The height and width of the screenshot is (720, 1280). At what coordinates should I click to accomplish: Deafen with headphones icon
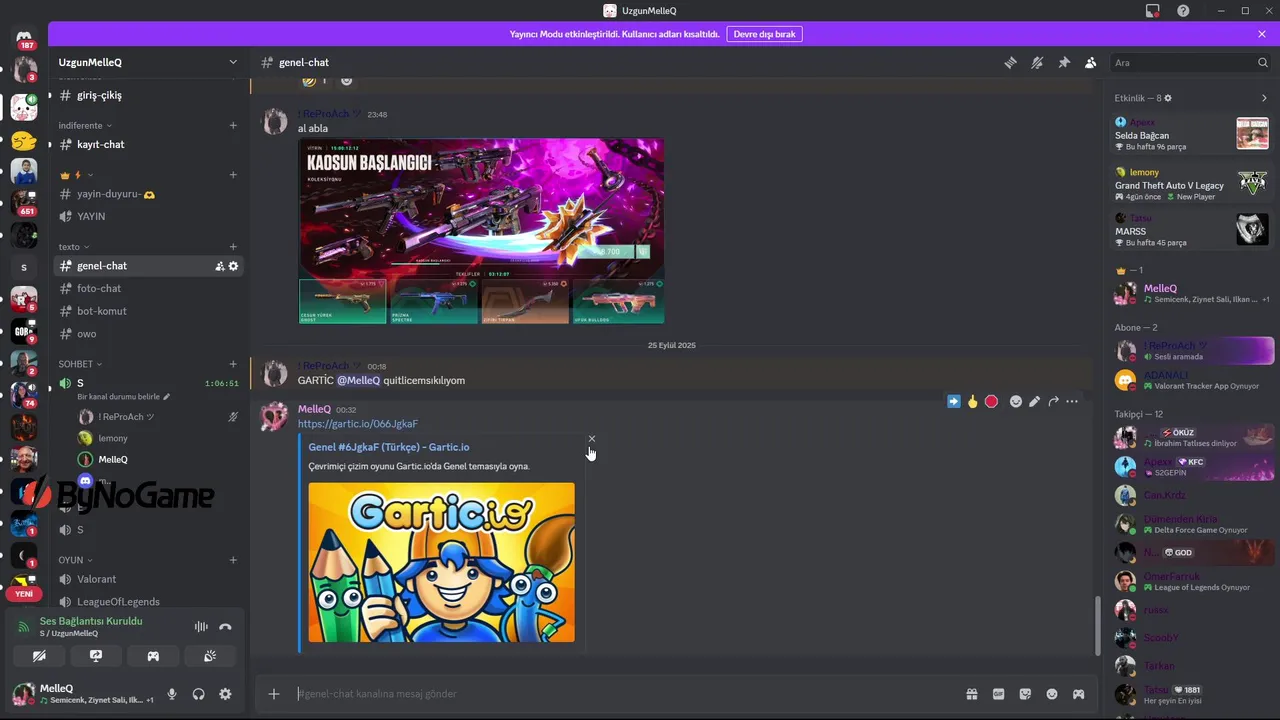198,694
